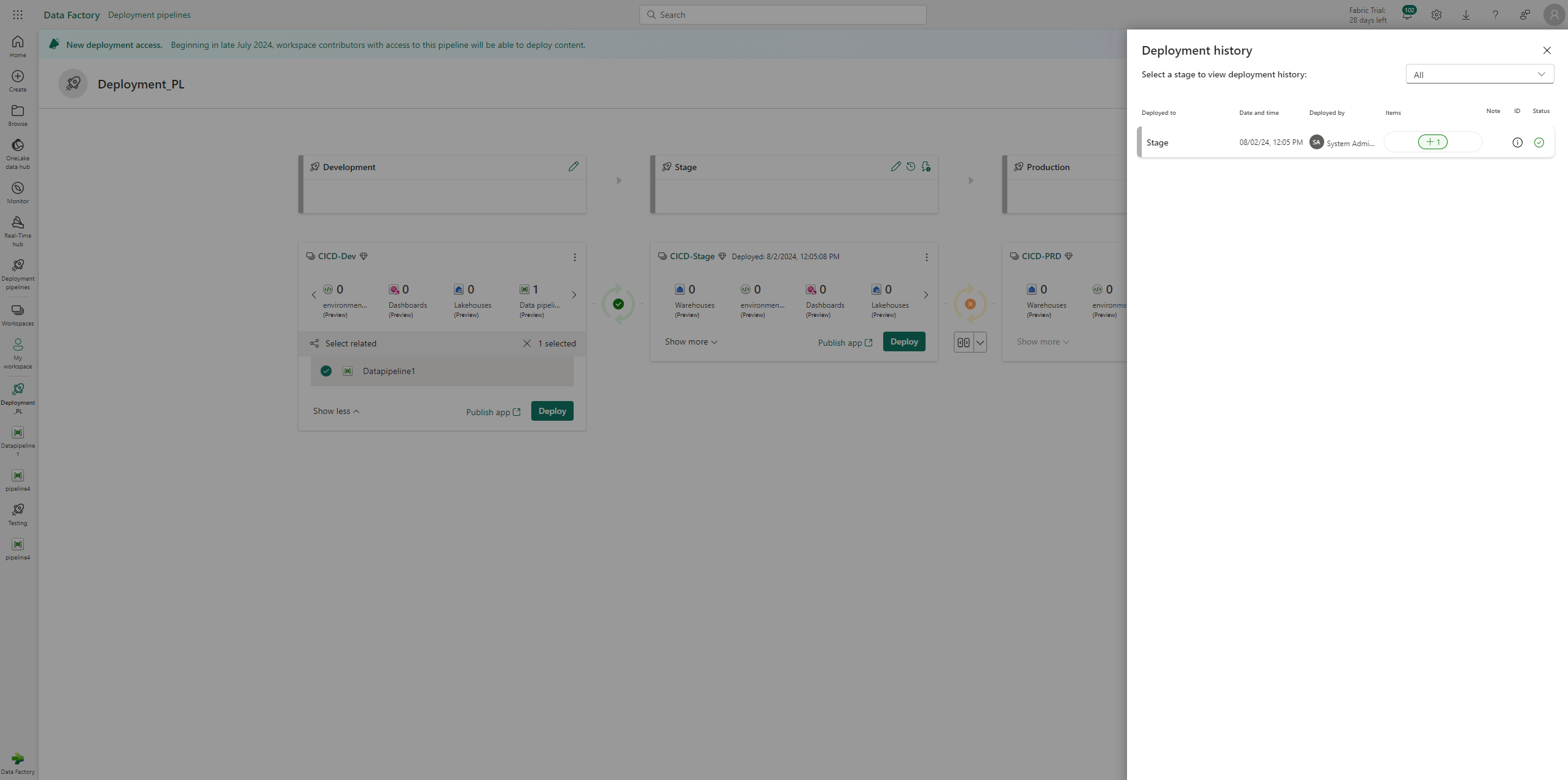
Task: Select Dashboards count in CICD-Stage
Action: (825, 301)
